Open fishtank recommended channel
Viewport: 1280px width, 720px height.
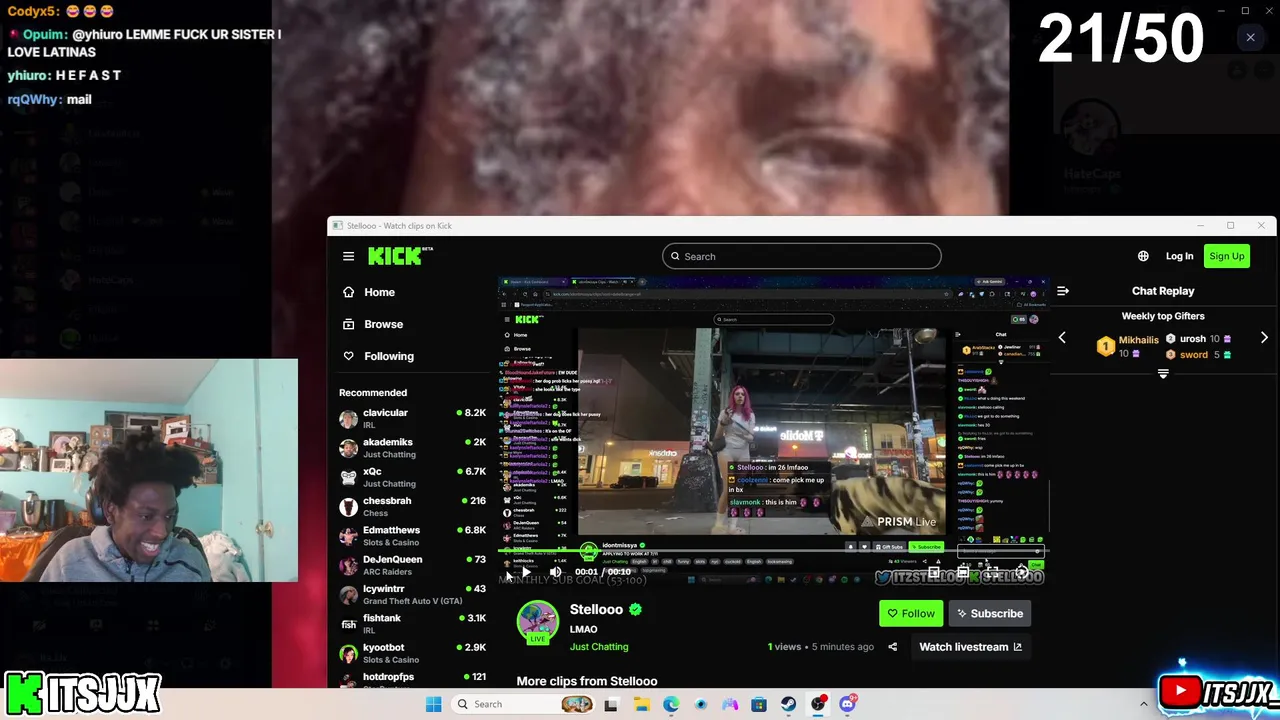point(412,624)
